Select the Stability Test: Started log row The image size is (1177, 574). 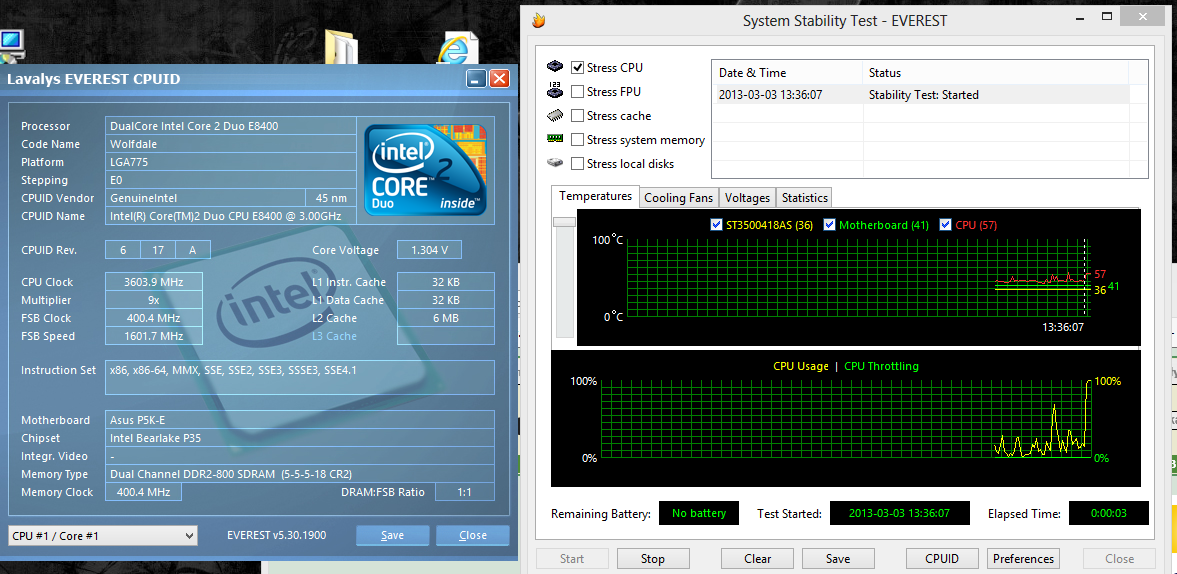(920, 95)
